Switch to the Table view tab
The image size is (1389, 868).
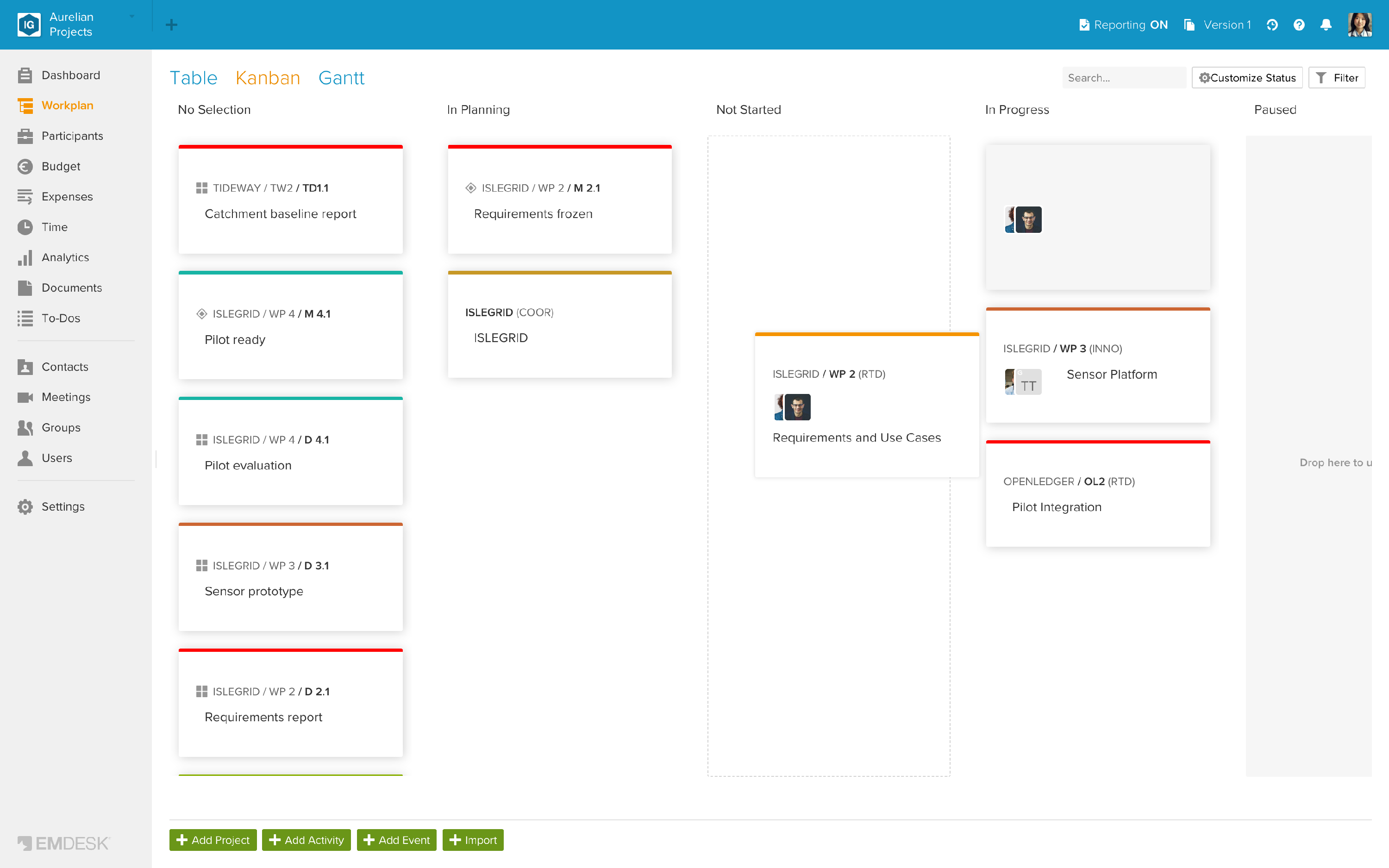coord(194,77)
